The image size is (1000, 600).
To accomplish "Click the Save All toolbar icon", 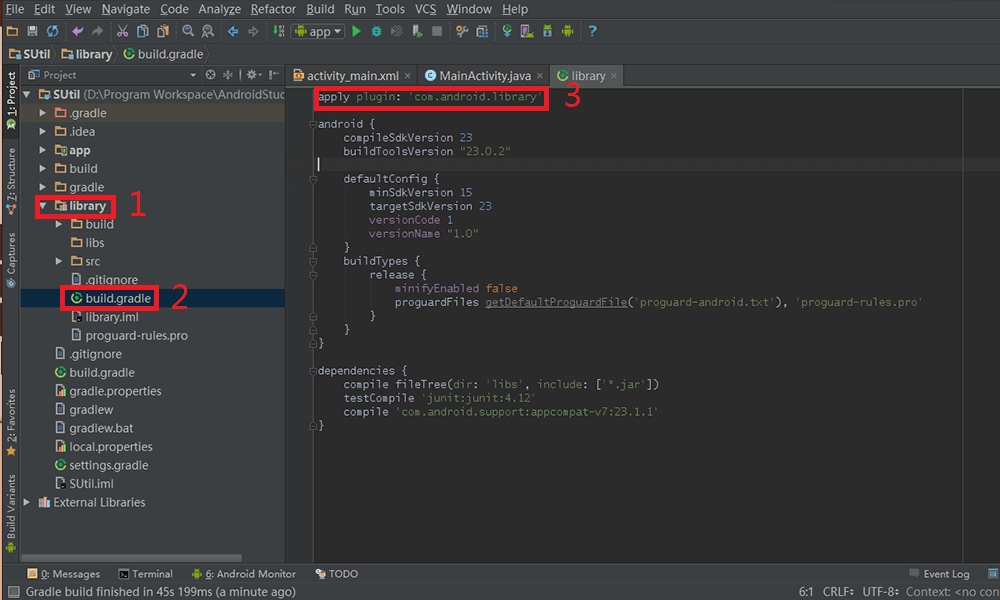I will pyautogui.click(x=33, y=32).
